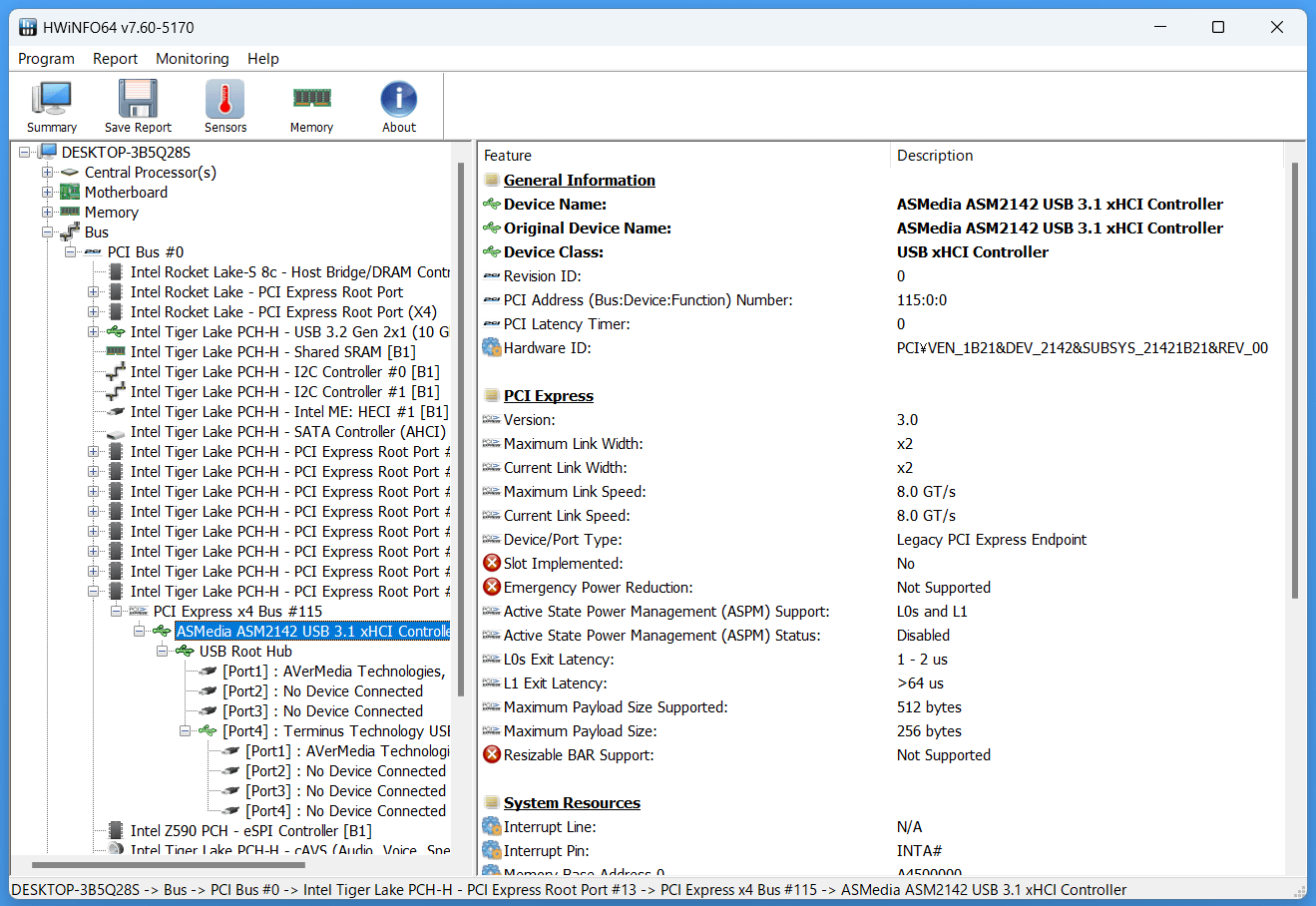The image size is (1316, 906).
Task: Click the Maximum Payload Size Supported 512 bytes
Action: [x=929, y=707]
